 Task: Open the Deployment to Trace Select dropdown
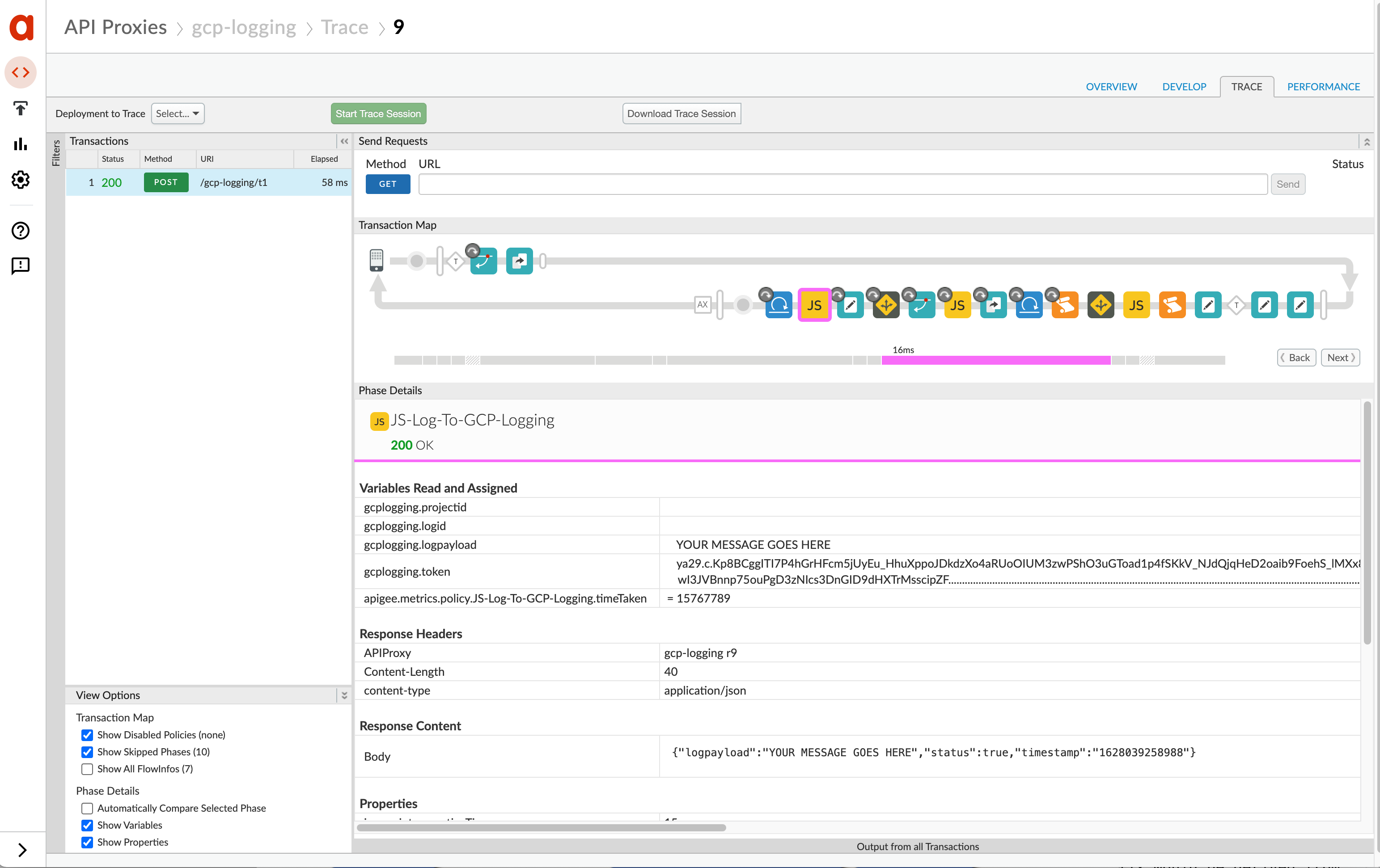[178, 114]
